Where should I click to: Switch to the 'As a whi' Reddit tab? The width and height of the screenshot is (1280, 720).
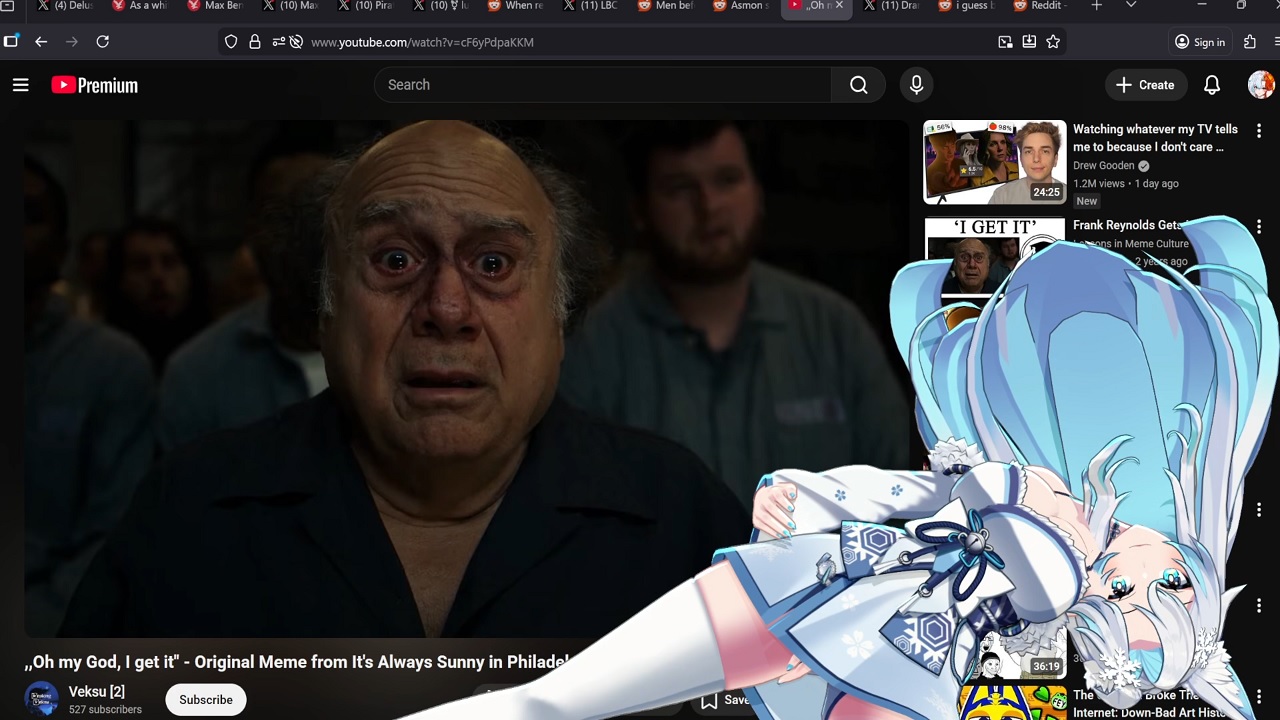139,6
